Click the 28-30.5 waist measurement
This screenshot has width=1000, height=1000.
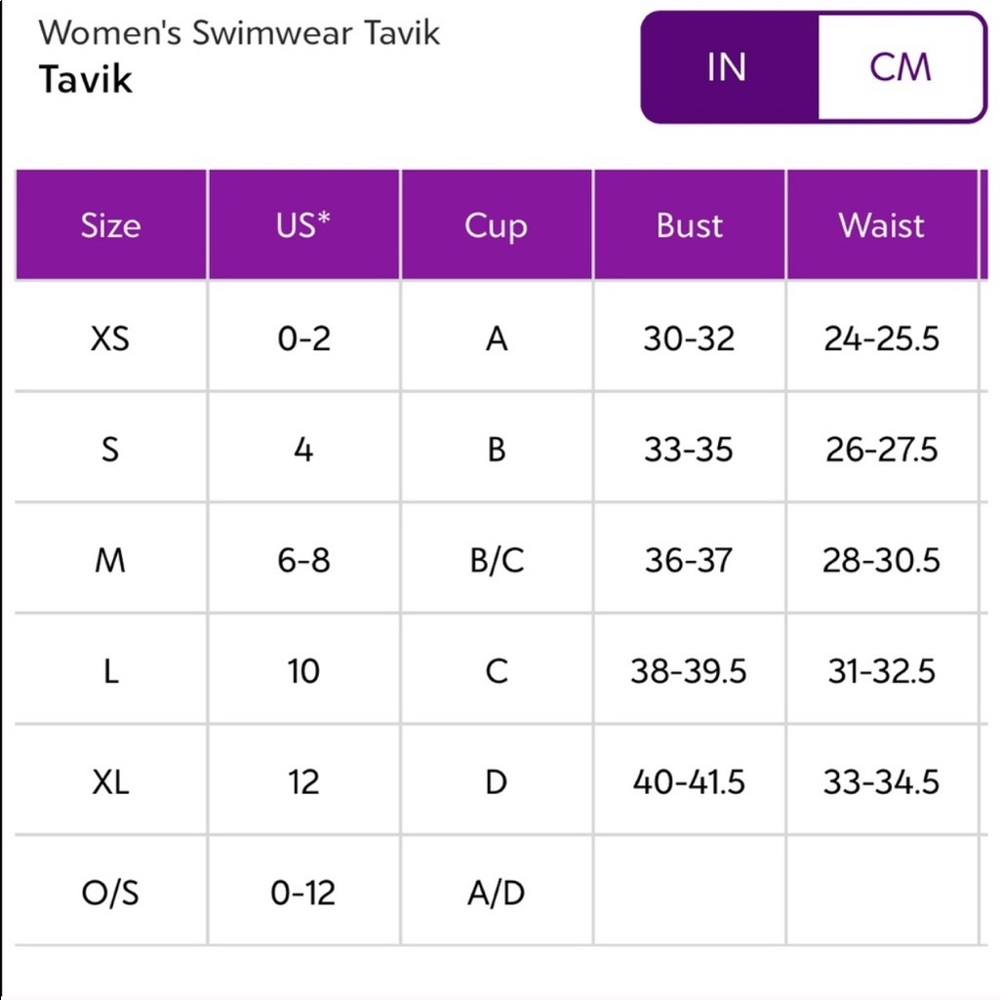(x=881, y=560)
